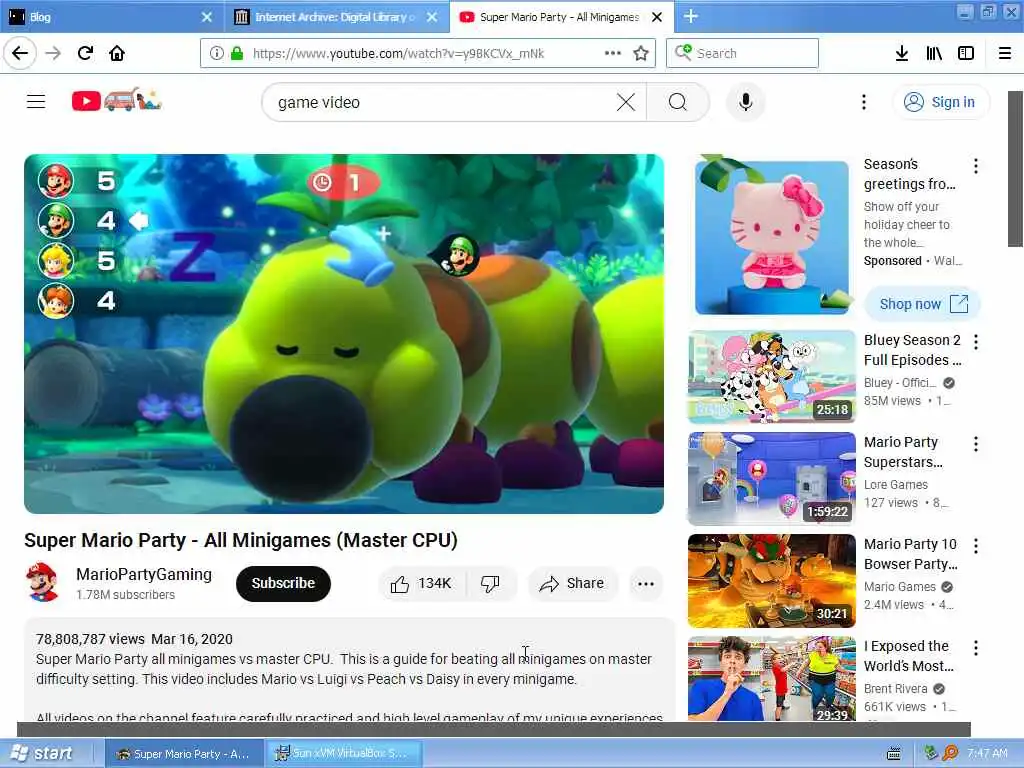1024x768 pixels.
Task: Open options for Bluey Season 2 video
Action: point(976,342)
